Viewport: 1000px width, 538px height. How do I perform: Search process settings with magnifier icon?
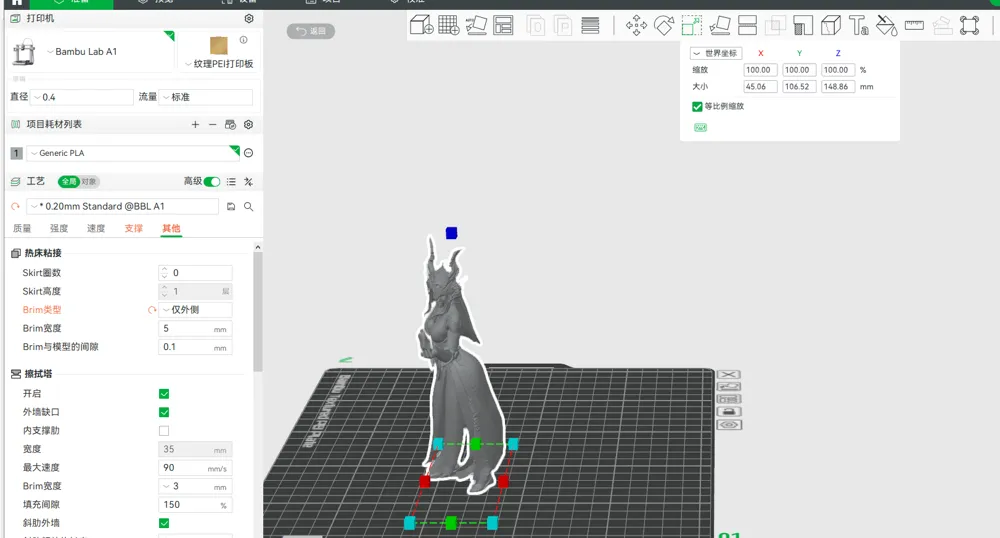(249, 207)
